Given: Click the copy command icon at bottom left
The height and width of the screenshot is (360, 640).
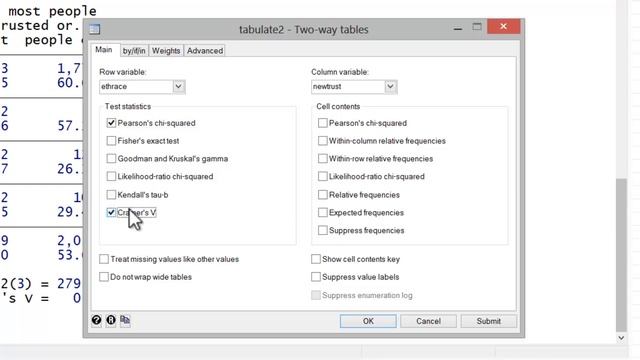Looking at the screenshot, I should tap(125, 320).
